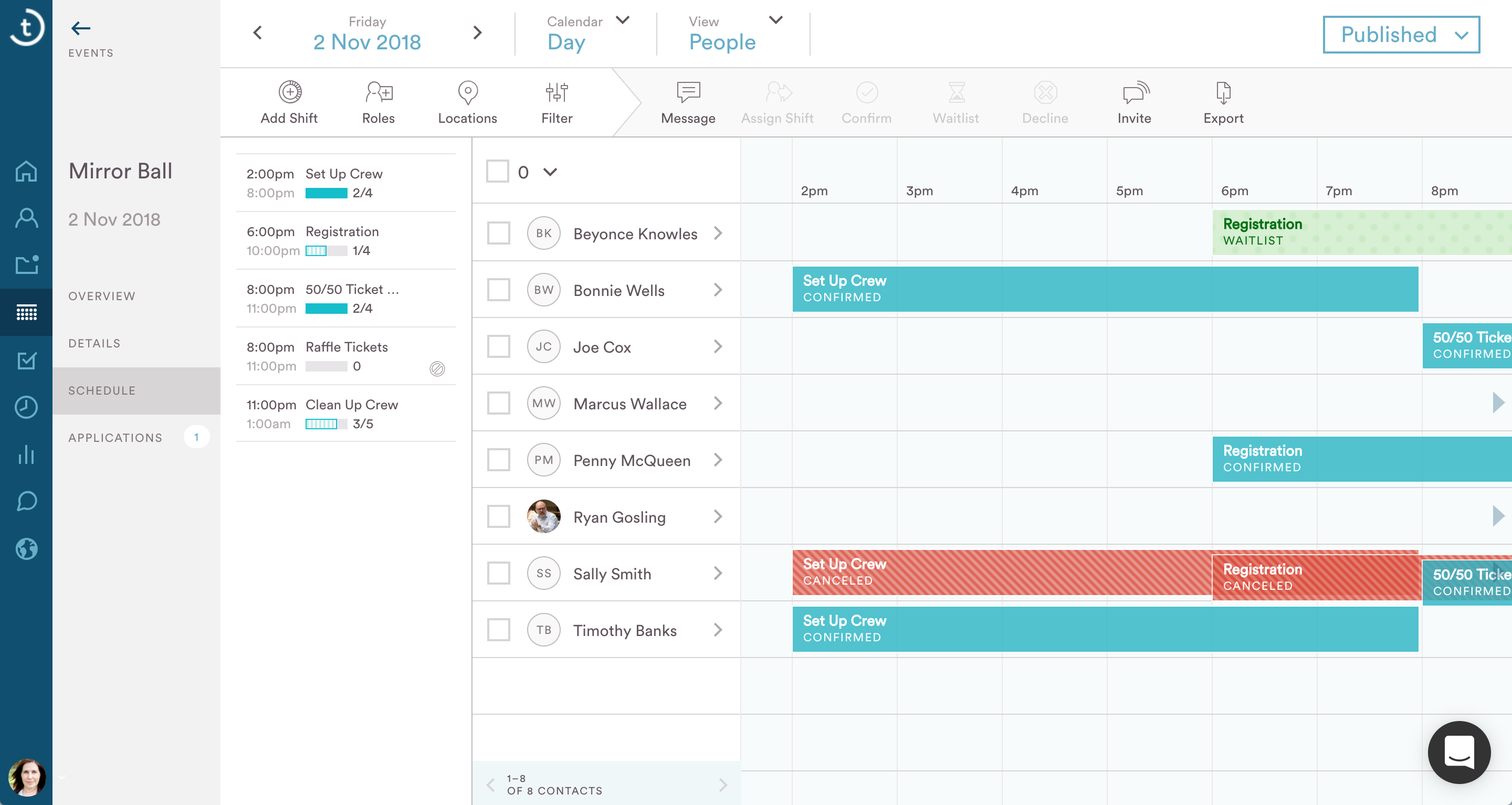The width and height of the screenshot is (1512, 805).
Task: Go to next day arrow
Action: pos(477,33)
